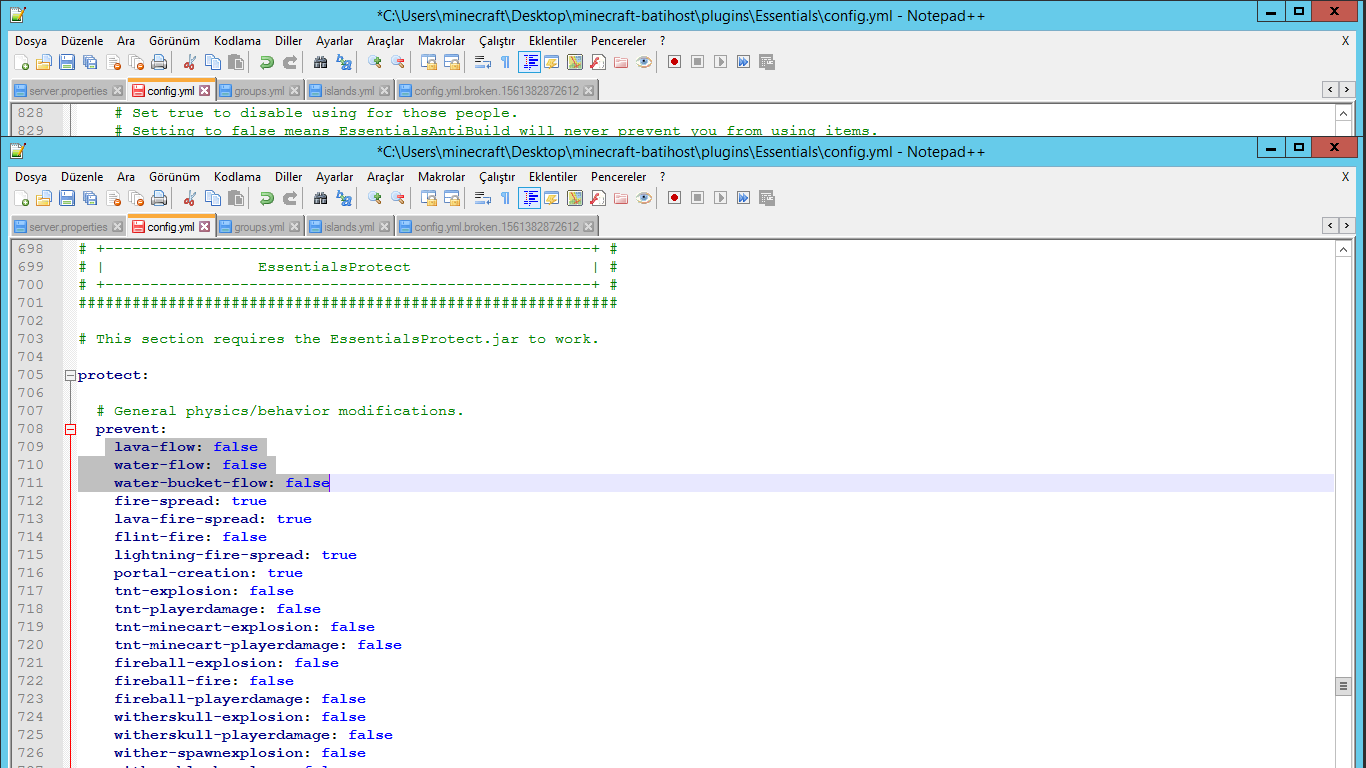This screenshot has width=1366, height=768.
Task: Print document using front window toolbar icon
Action: click(x=159, y=198)
